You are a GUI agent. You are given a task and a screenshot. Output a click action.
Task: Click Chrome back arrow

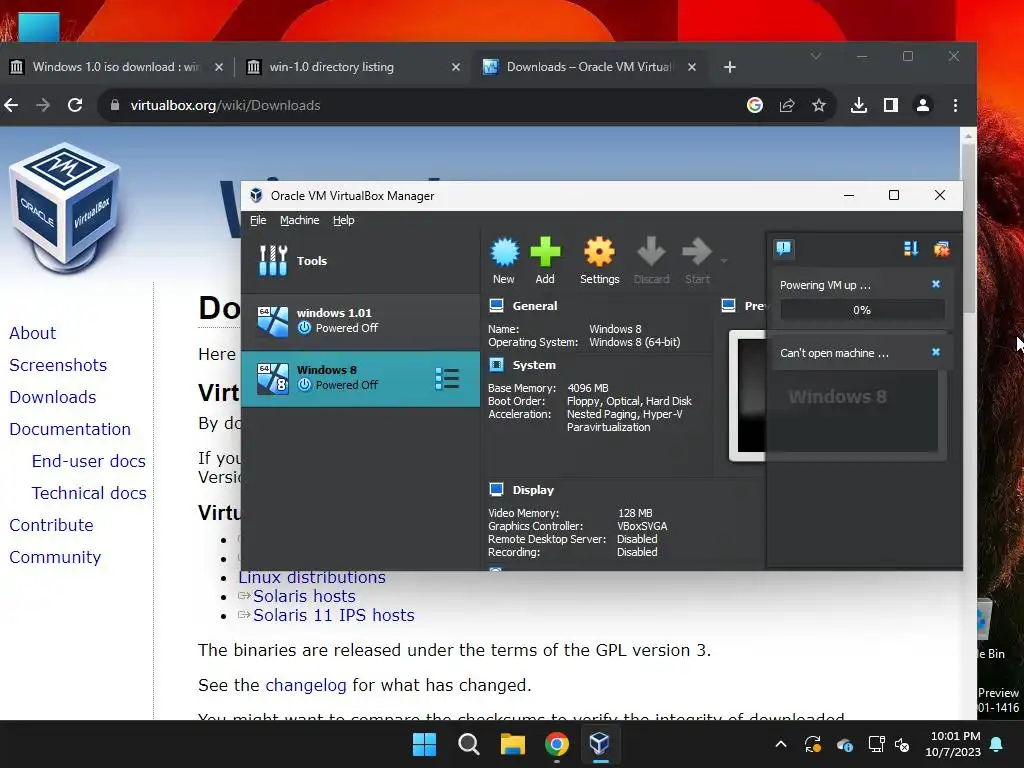[11, 105]
